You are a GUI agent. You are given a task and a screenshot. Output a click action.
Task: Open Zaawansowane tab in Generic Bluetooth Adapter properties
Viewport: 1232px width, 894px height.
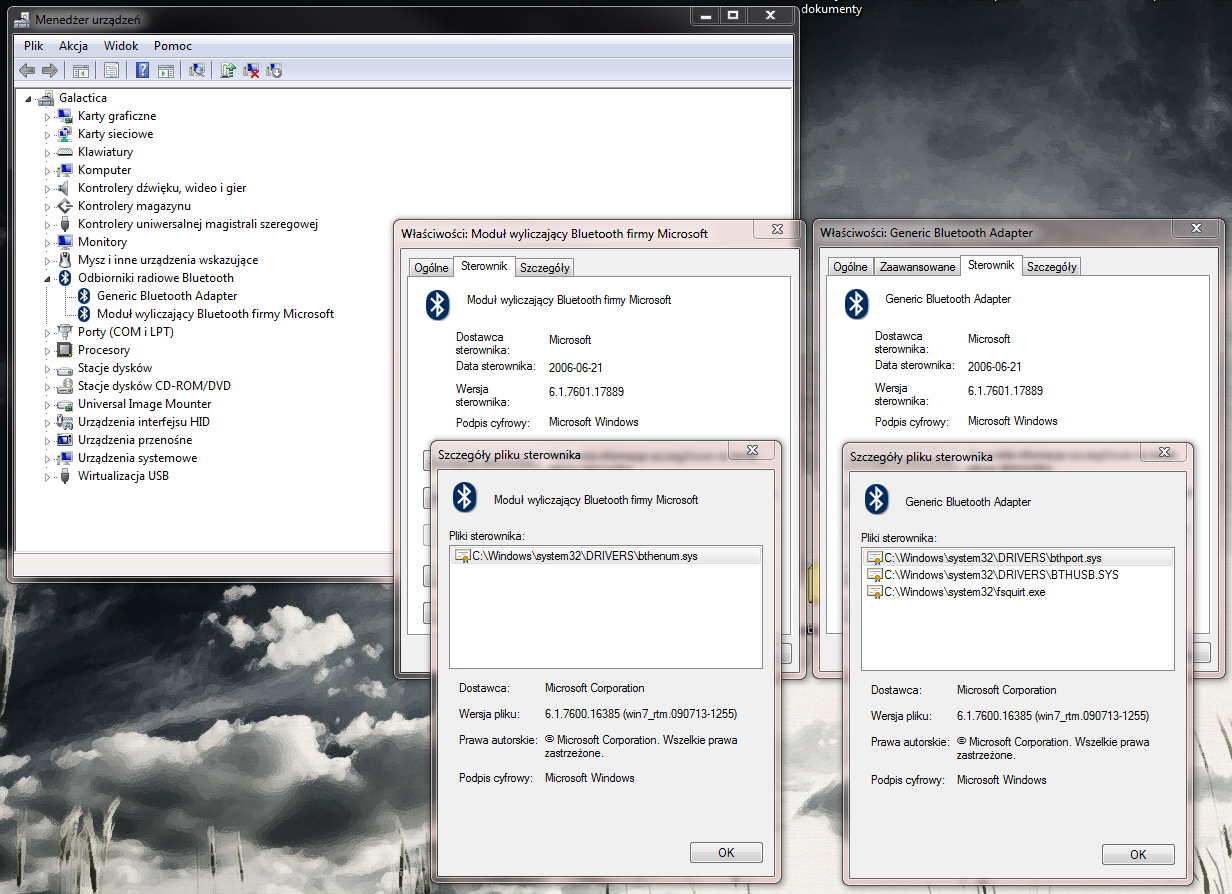pos(916,267)
